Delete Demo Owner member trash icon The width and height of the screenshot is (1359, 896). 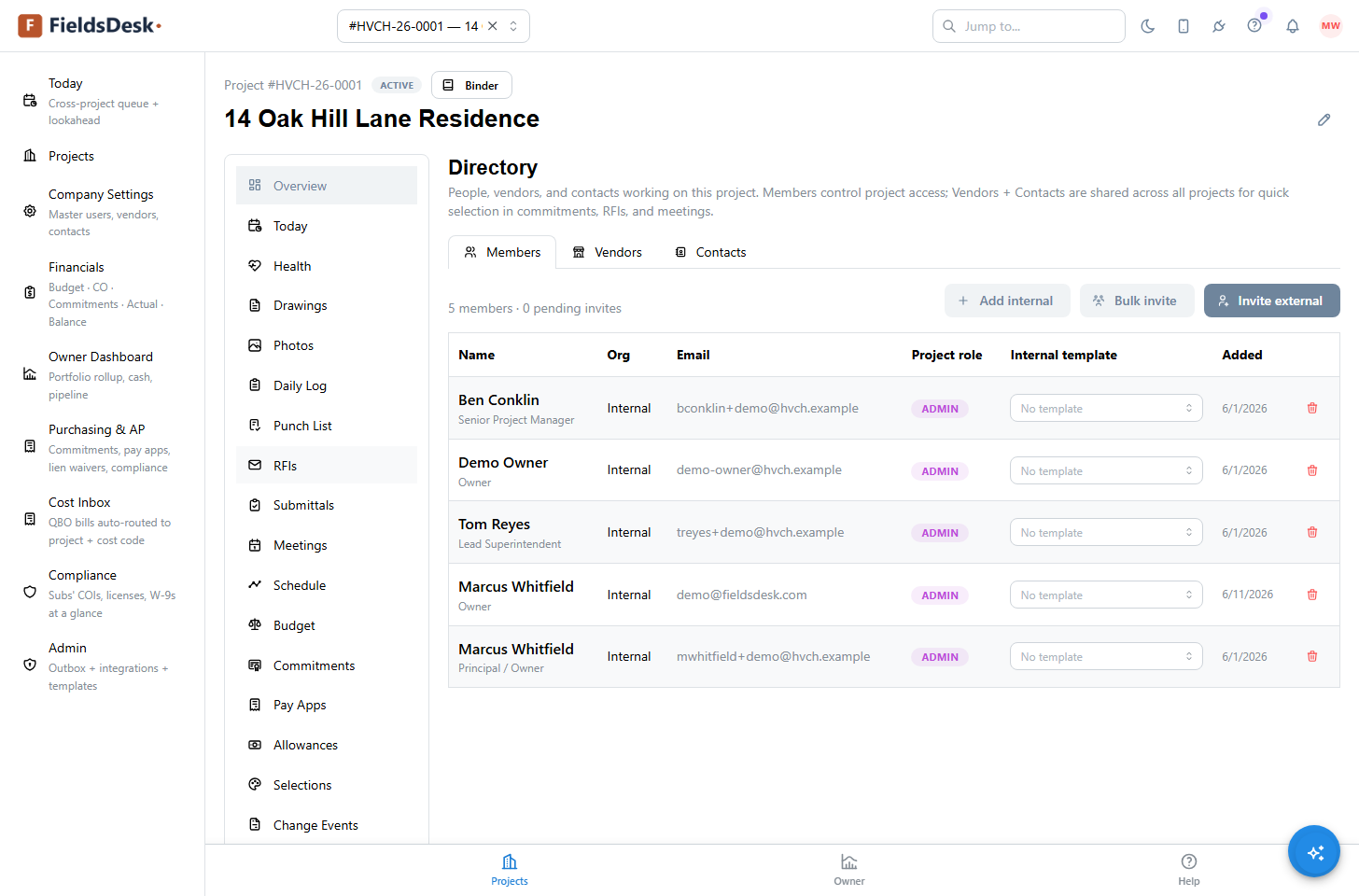[1312, 470]
